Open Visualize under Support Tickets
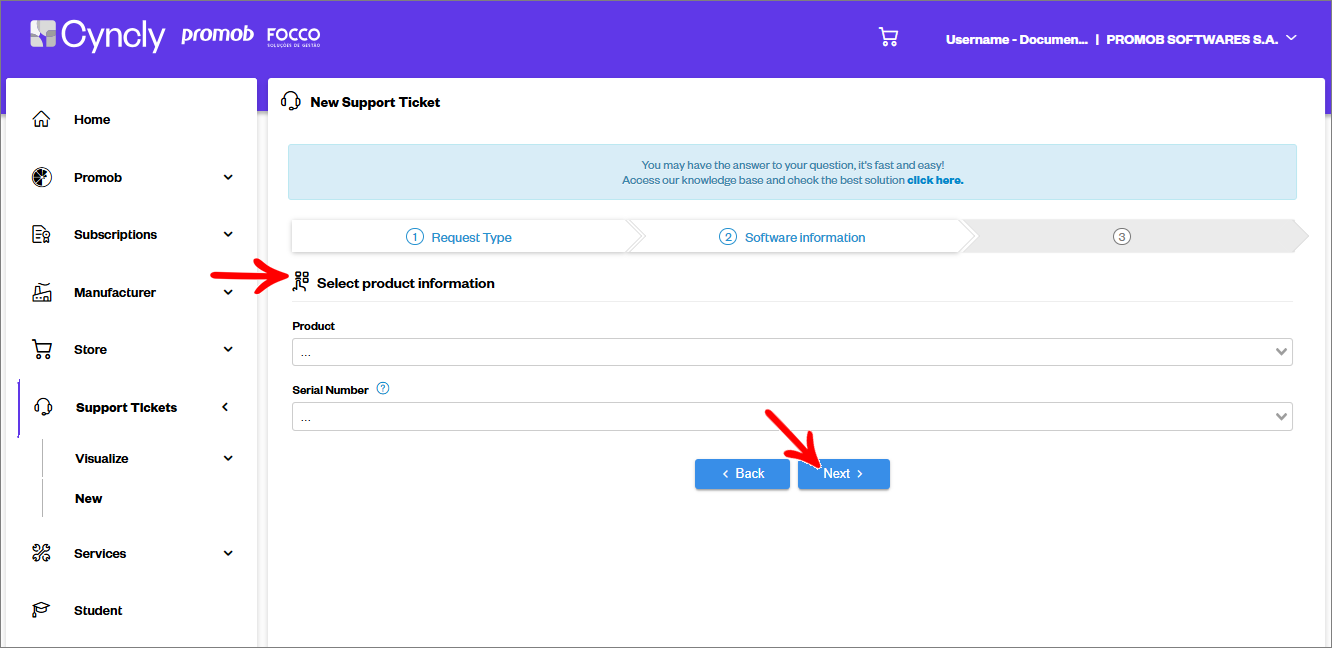The image size is (1332, 648). [x=102, y=459]
